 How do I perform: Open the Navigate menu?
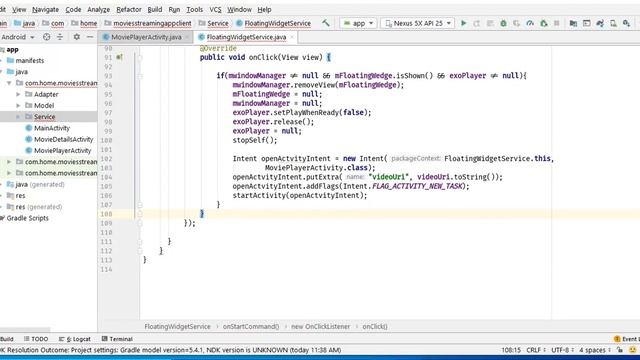[45, 9]
